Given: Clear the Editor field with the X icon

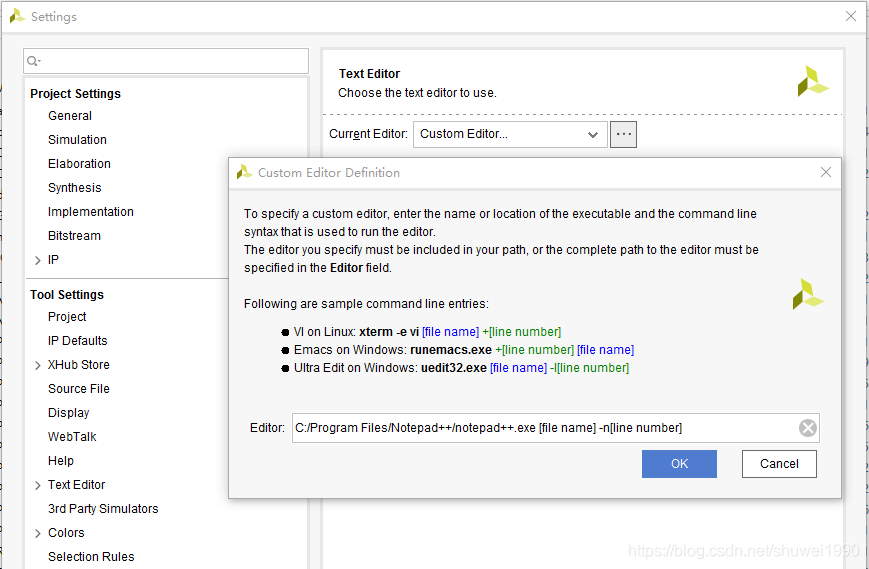Looking at the screenshot, I should coord(807,428).
